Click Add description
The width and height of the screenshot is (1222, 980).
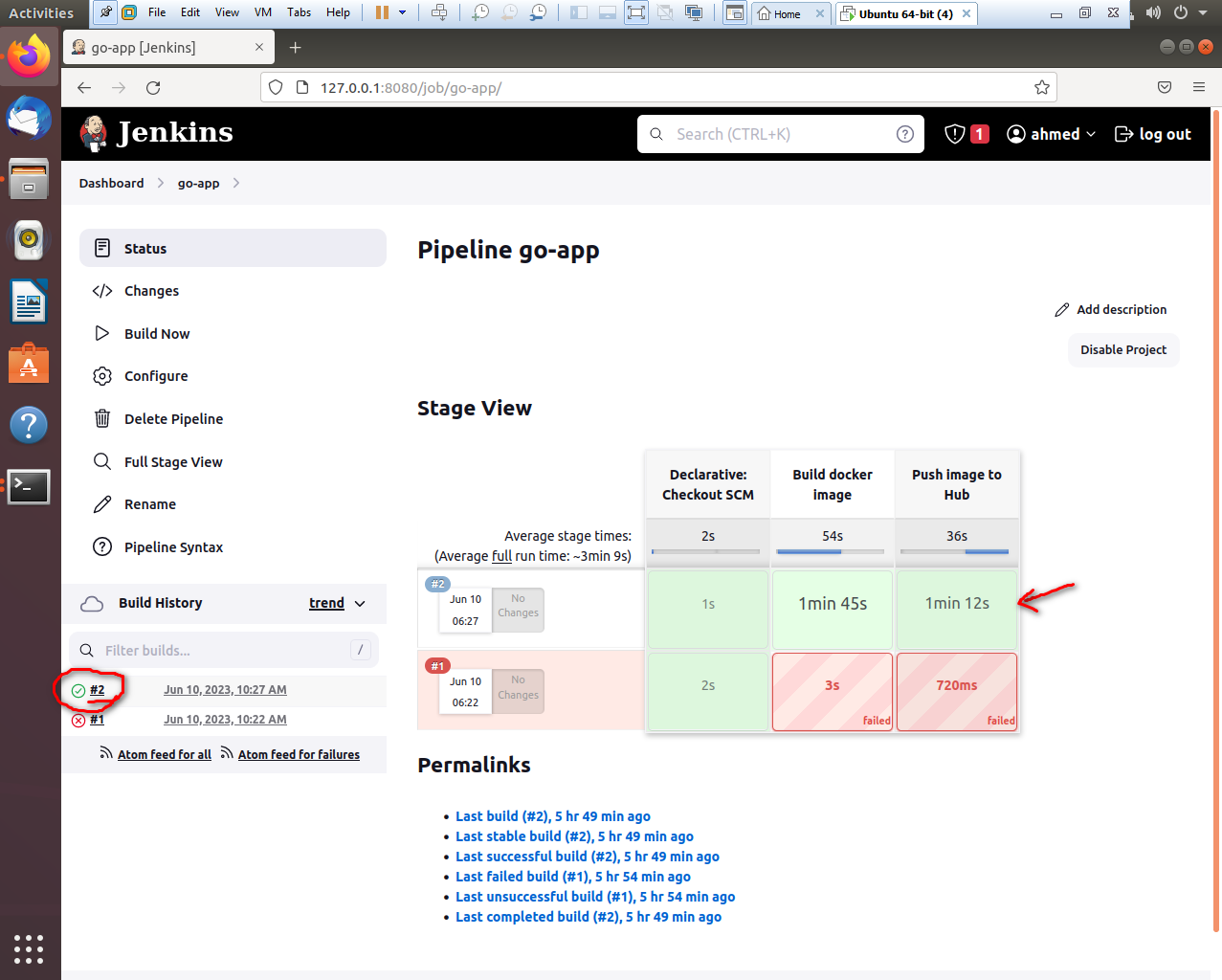tap(1110, 309)
